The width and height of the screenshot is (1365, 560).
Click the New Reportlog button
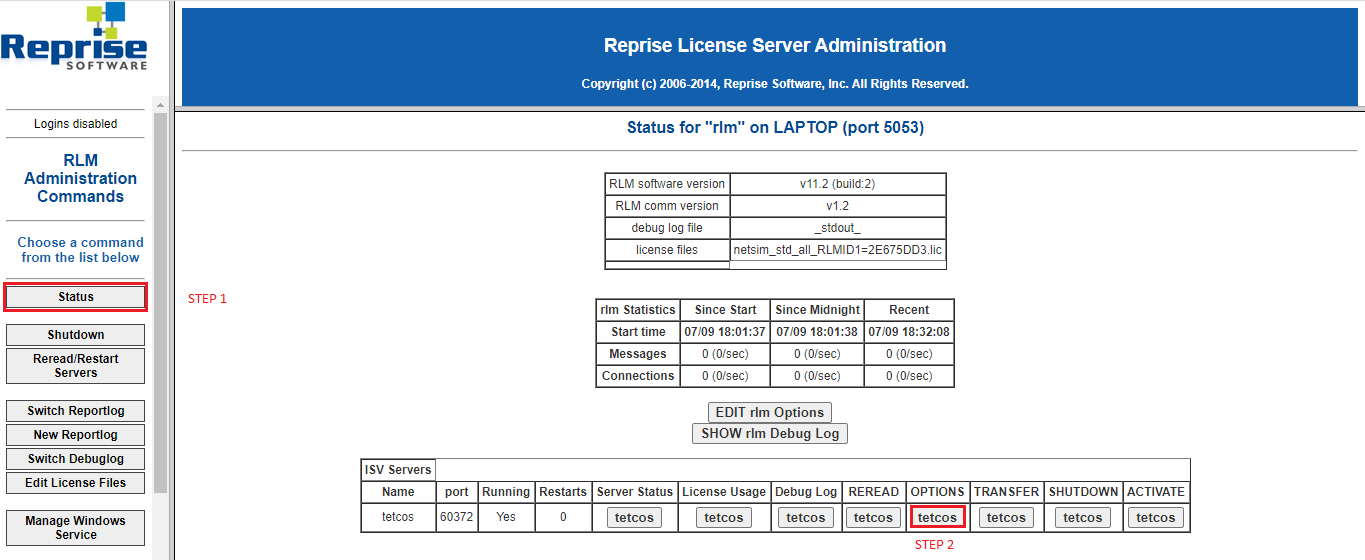click(76, 435)
